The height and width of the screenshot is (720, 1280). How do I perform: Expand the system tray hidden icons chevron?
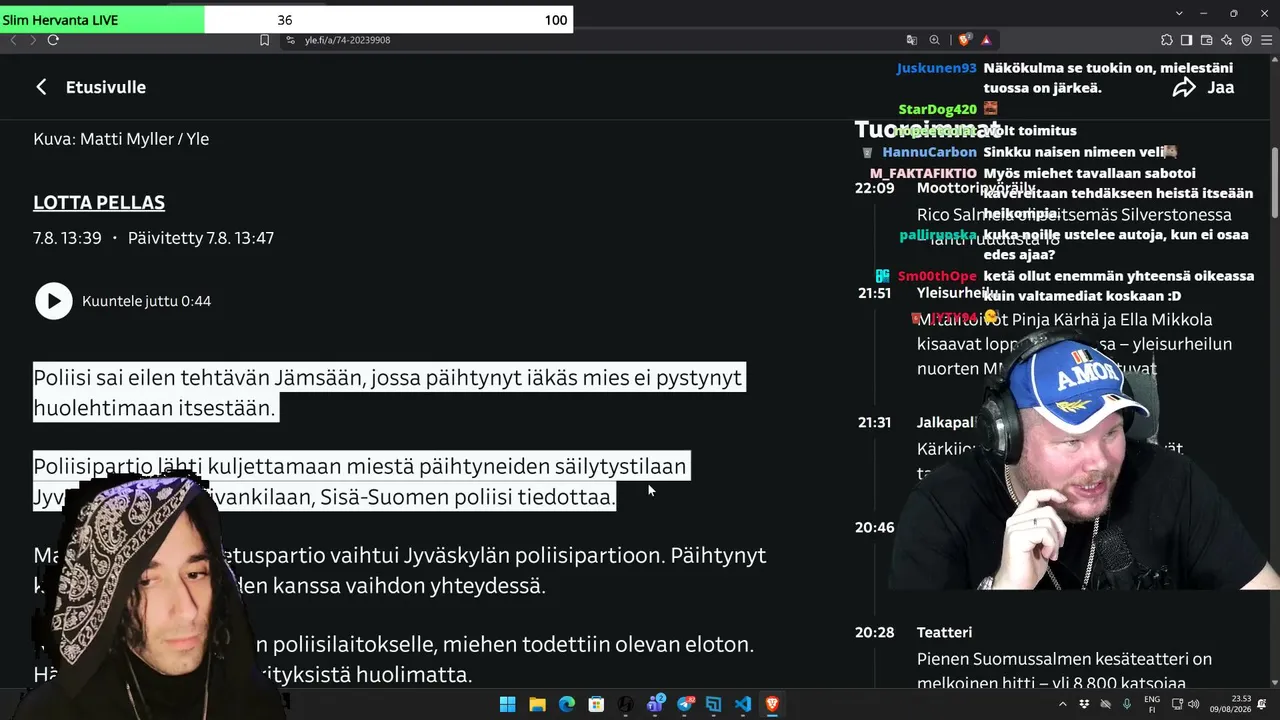1062,704
